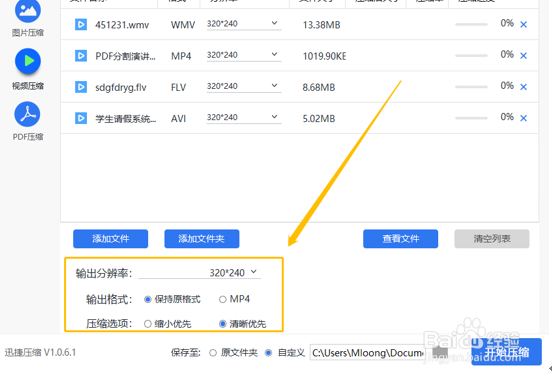Open the 视频压缩 video compression icon
552x377 pixels.
(x=28, y=61)
